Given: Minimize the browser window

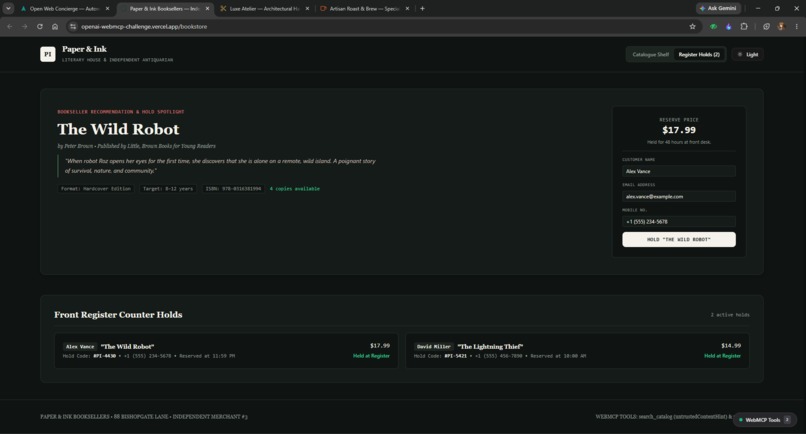Looking at the screenshot, I should (x=758, y=8).
